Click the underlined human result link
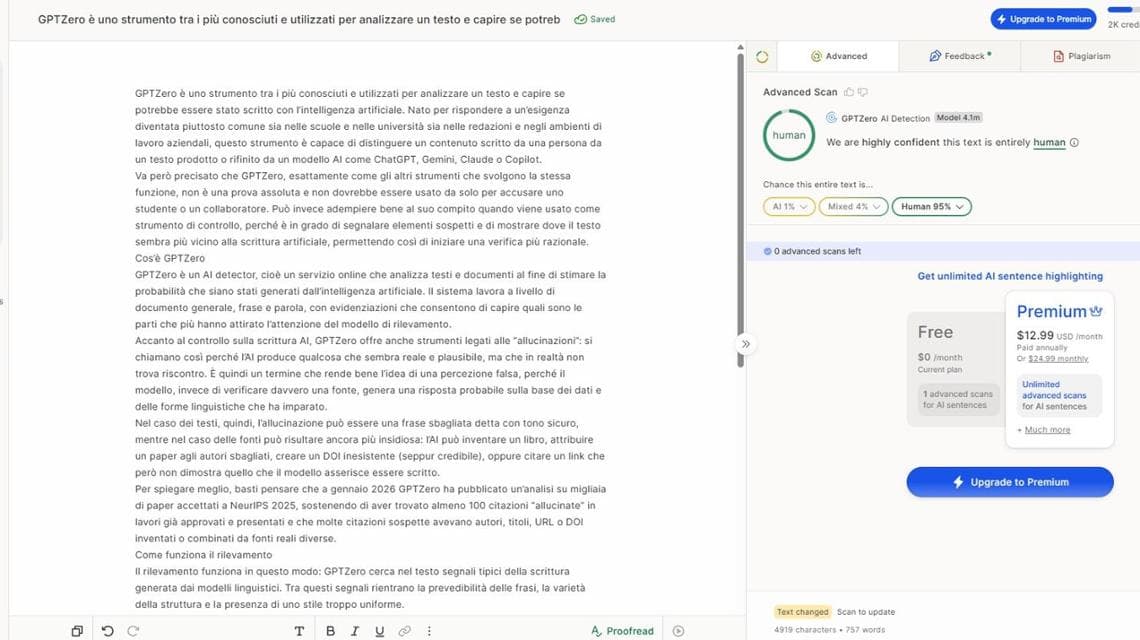This screenshot has width=1140, height=640. pos(1049,143)
